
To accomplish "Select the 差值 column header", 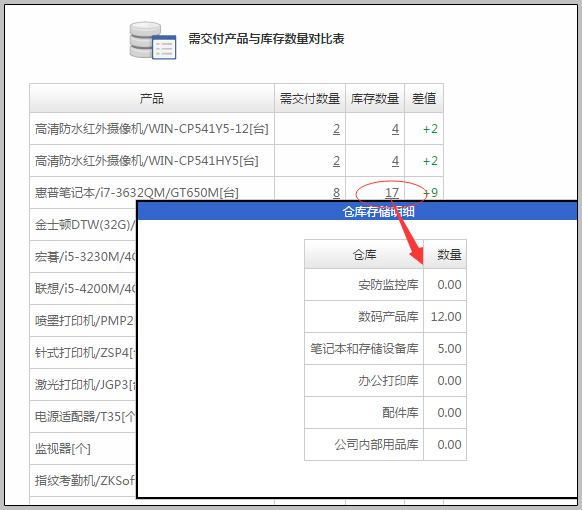I will click(424, 98).
